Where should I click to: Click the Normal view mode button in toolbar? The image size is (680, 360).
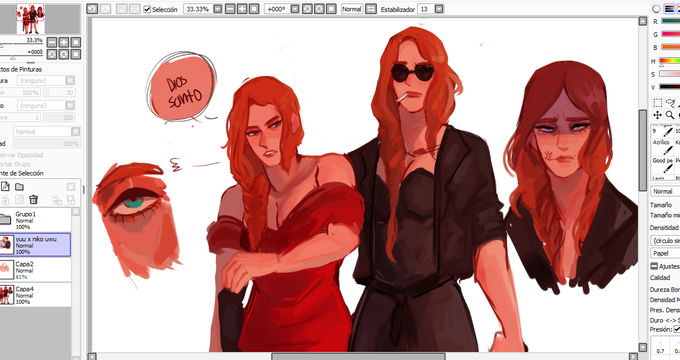(352, 9)
